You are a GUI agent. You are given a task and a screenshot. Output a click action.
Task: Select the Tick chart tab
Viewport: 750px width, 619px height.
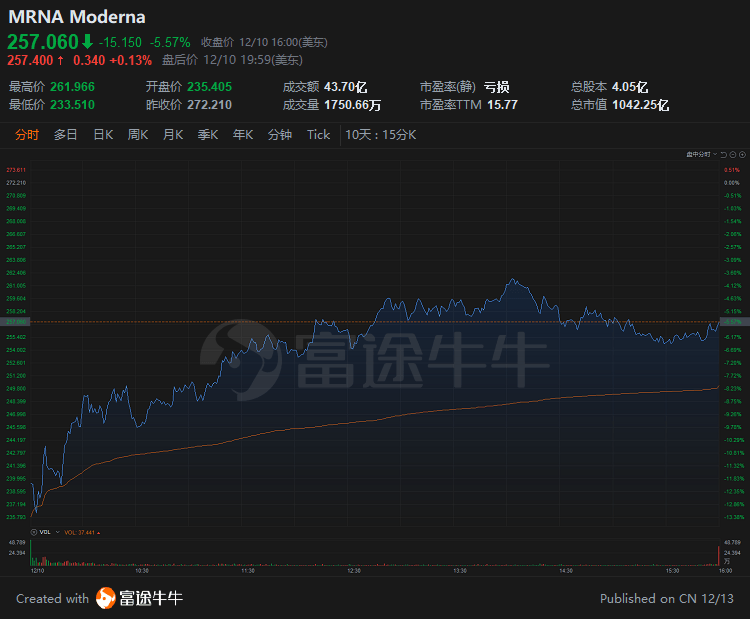(x=319, y=135)
